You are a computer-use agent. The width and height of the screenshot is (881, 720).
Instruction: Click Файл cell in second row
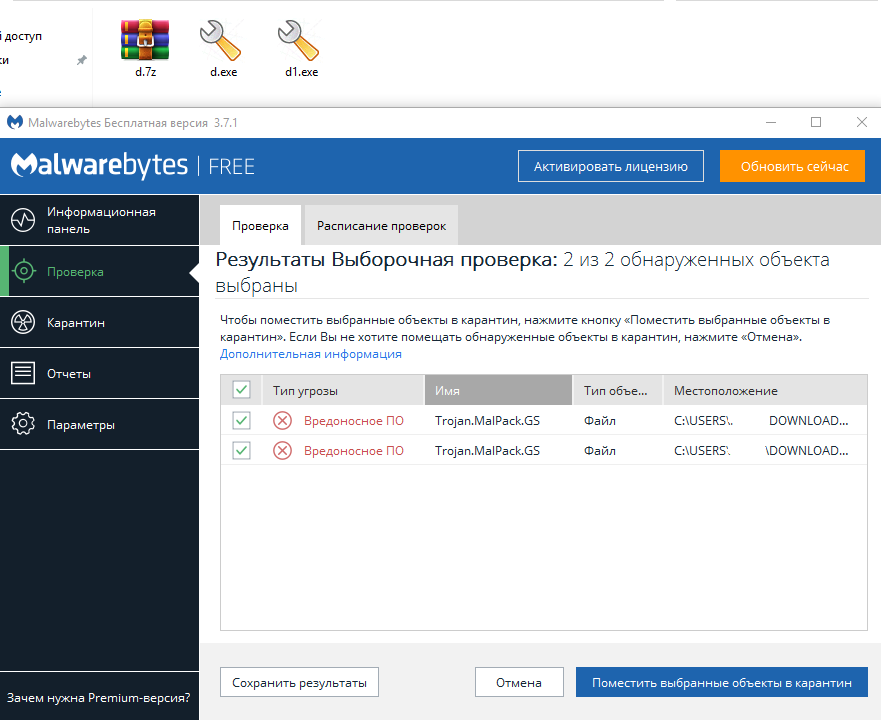coord(600,450)
